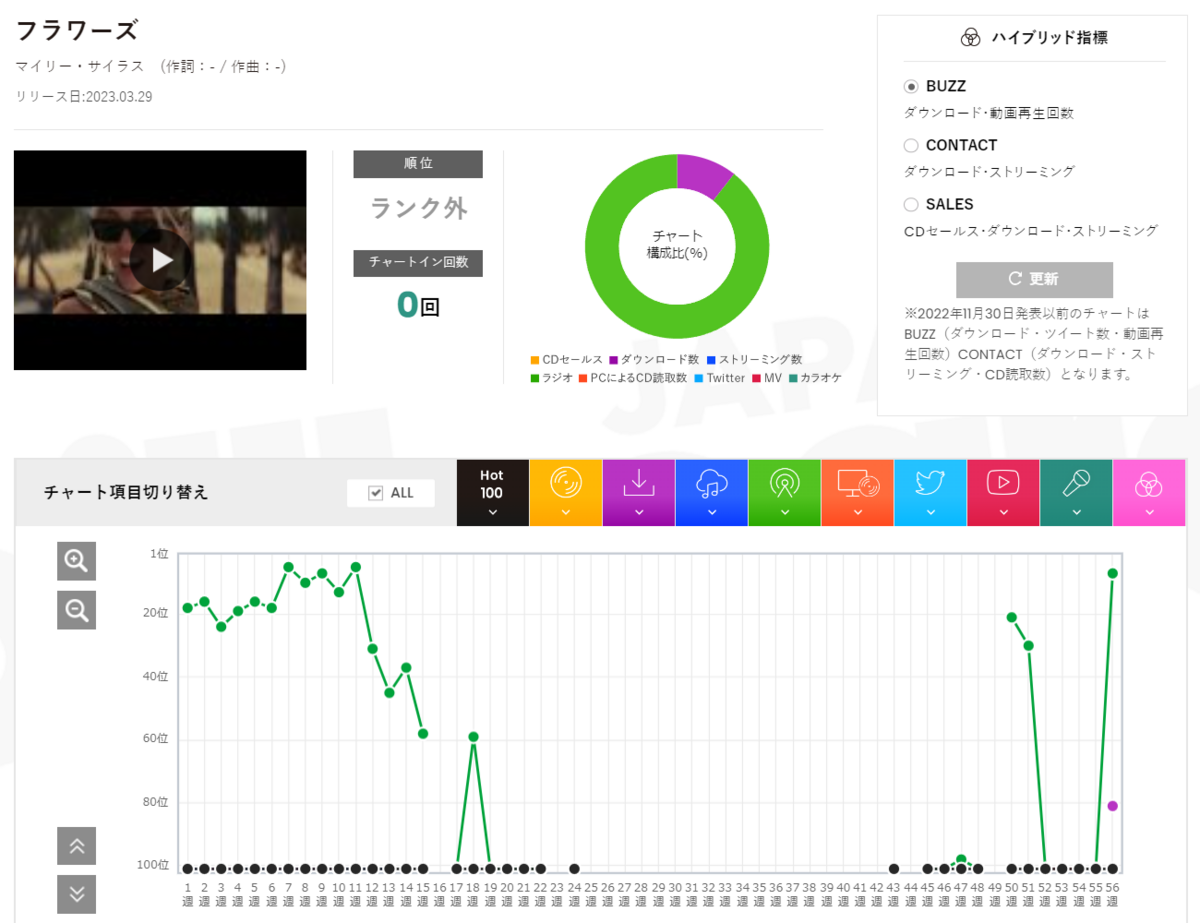Click the ラジオ legend entry
1200x923 pixels.
pyautogui.click(x=552, y=378)
